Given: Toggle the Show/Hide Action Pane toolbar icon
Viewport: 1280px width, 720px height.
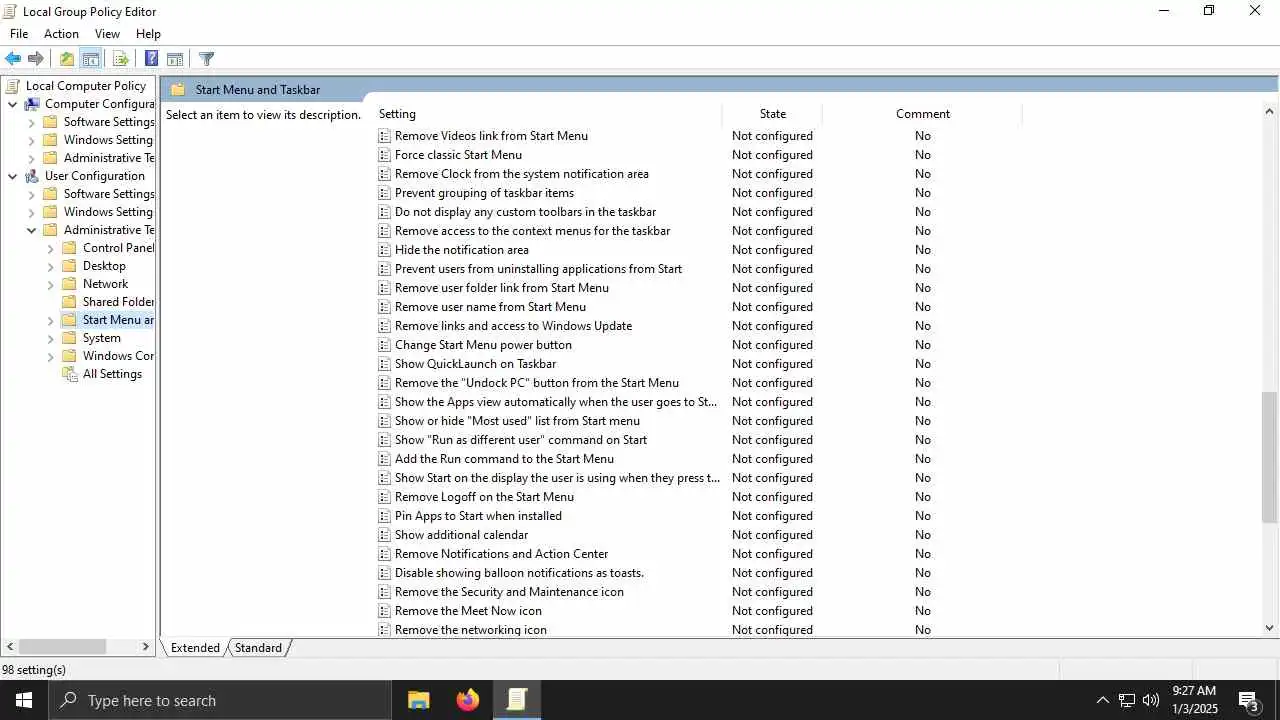Looking at the screenshot, I should (x=175, y=59).
